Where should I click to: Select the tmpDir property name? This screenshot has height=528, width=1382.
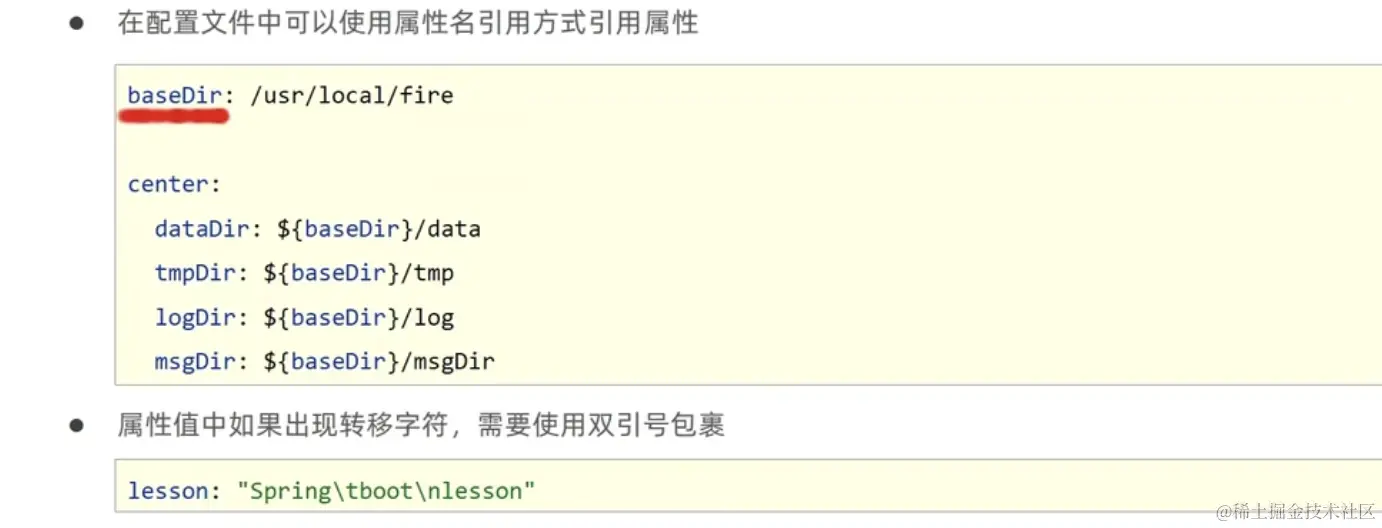(x=194, y=273)
